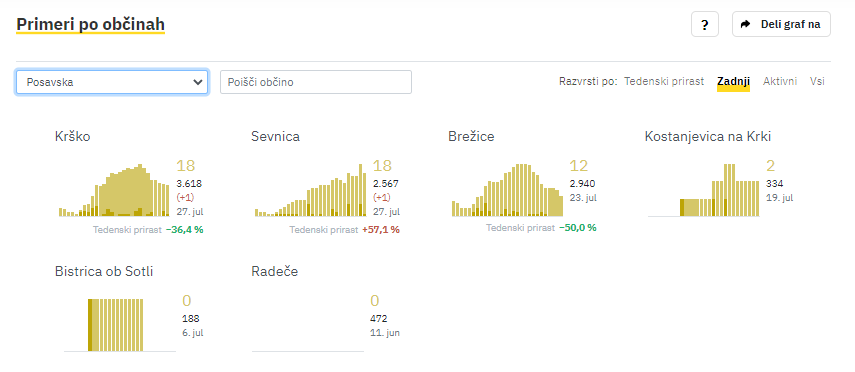Screen dimensions: 855x372
Task: Click Sevnica's +57,1 % weekly growth
Action: 381,230
